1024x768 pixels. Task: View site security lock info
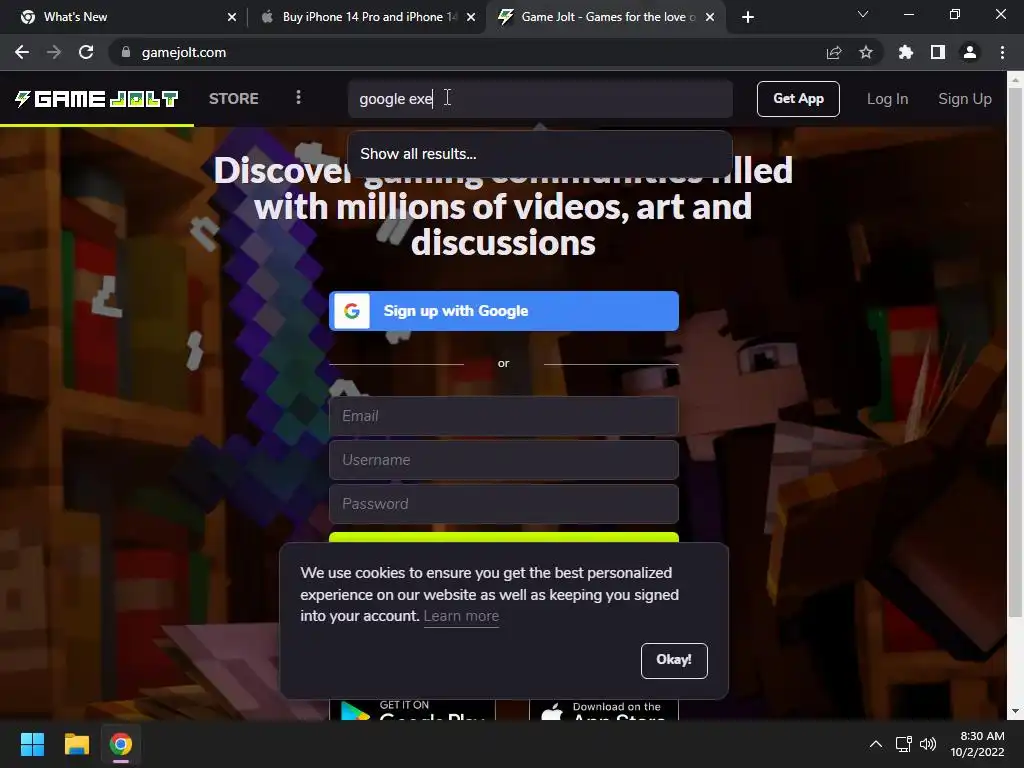[125, 52]
